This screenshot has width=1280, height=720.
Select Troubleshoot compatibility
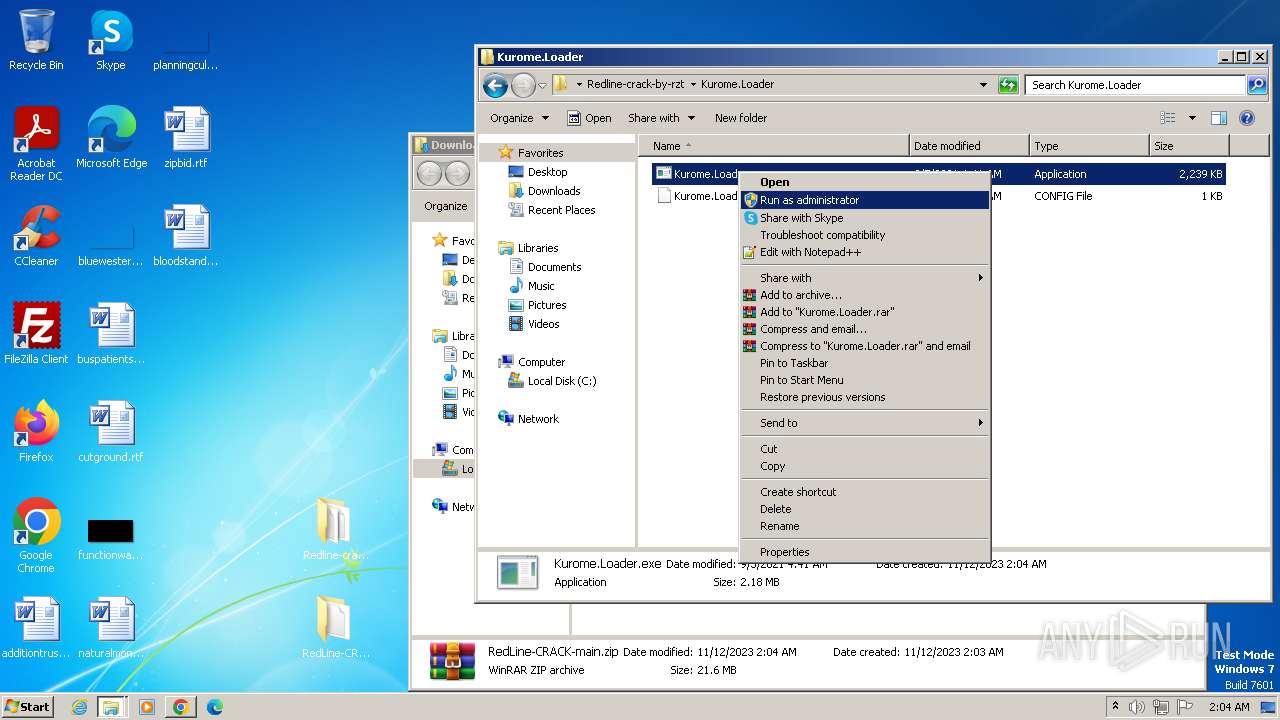coord(865,235)
